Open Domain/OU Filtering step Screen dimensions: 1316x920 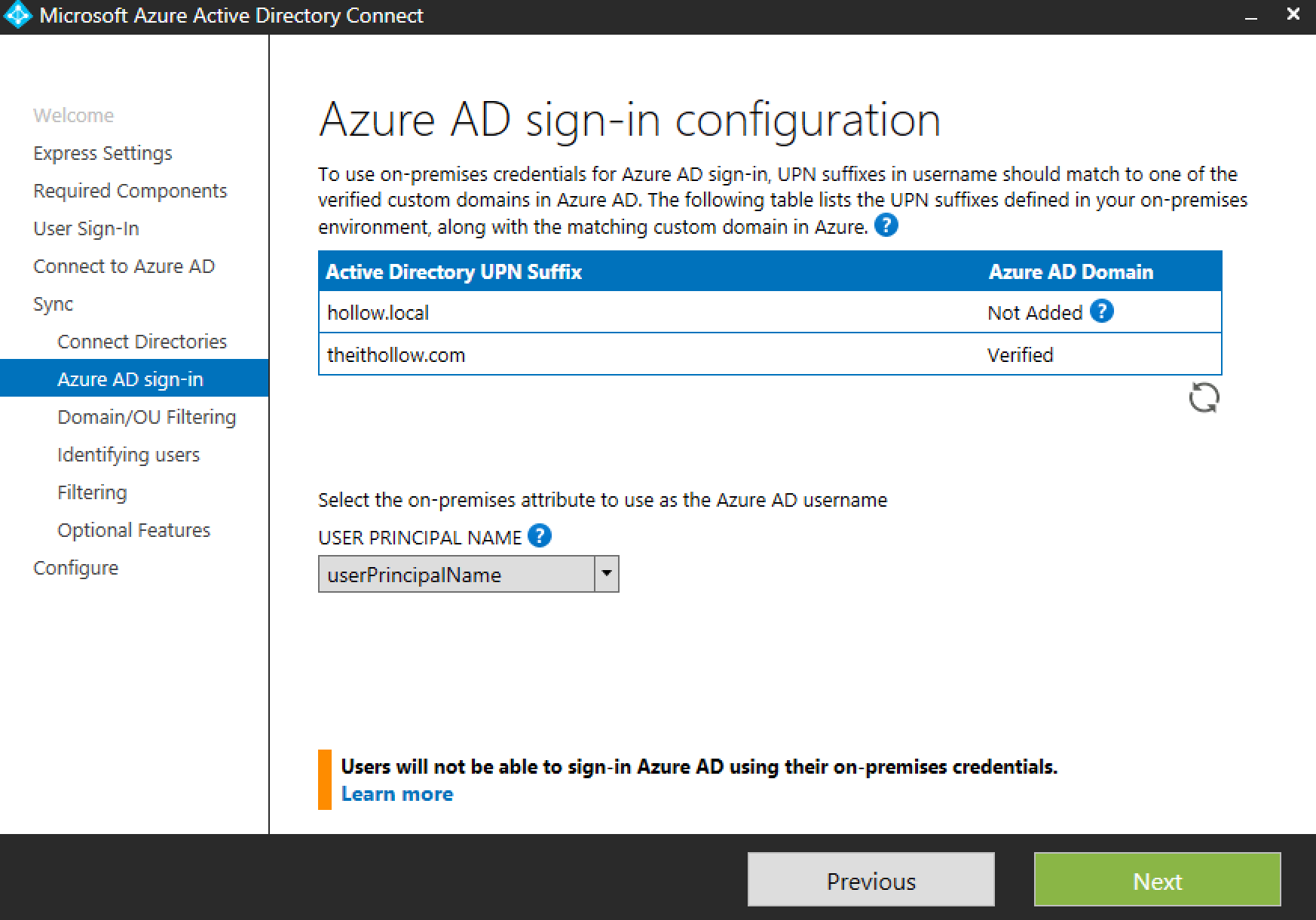coord(146,417)
